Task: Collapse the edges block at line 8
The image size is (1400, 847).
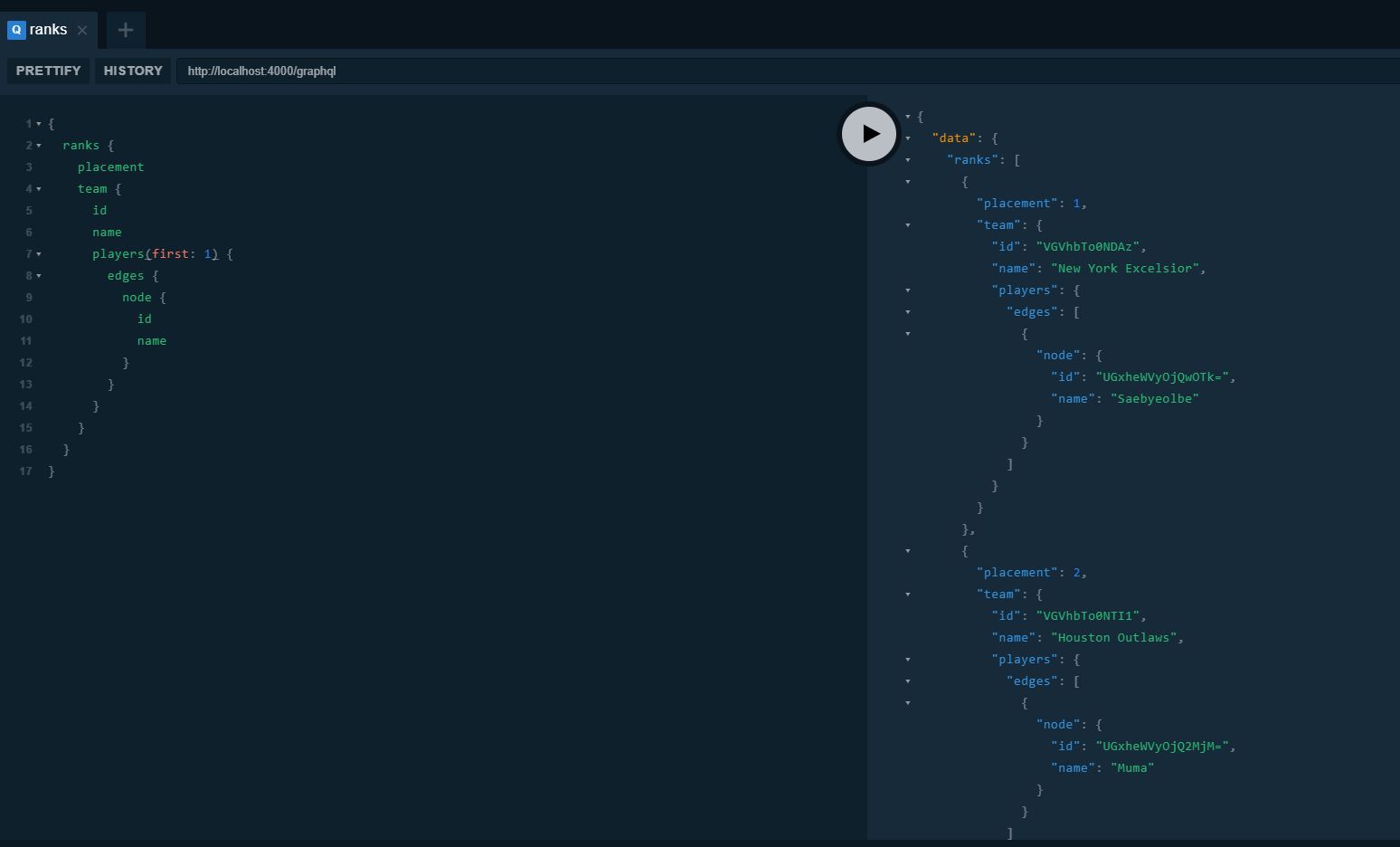Action: (39, 276)
